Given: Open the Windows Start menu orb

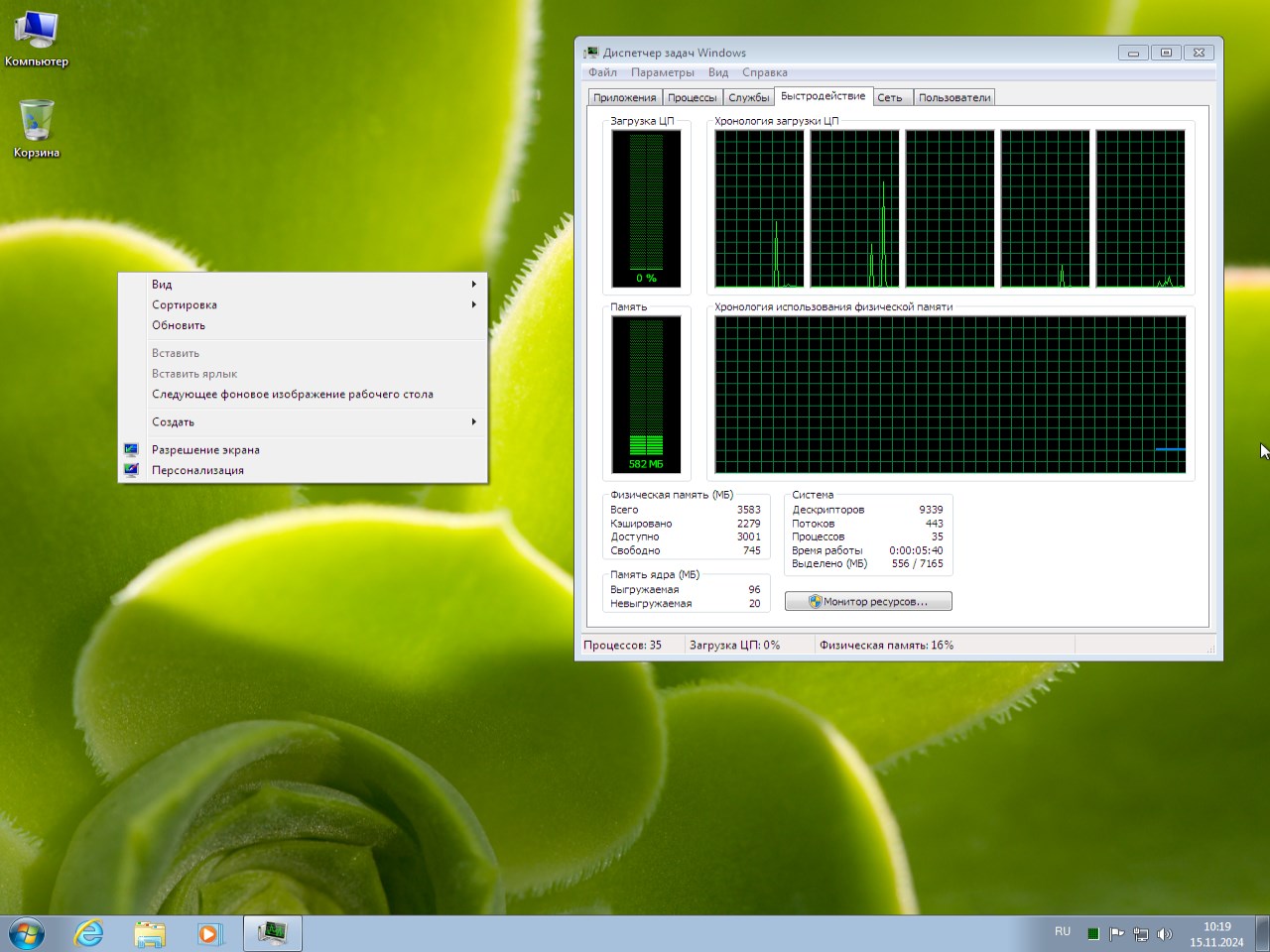Looking at the screenshot, I should coord(27,933).
